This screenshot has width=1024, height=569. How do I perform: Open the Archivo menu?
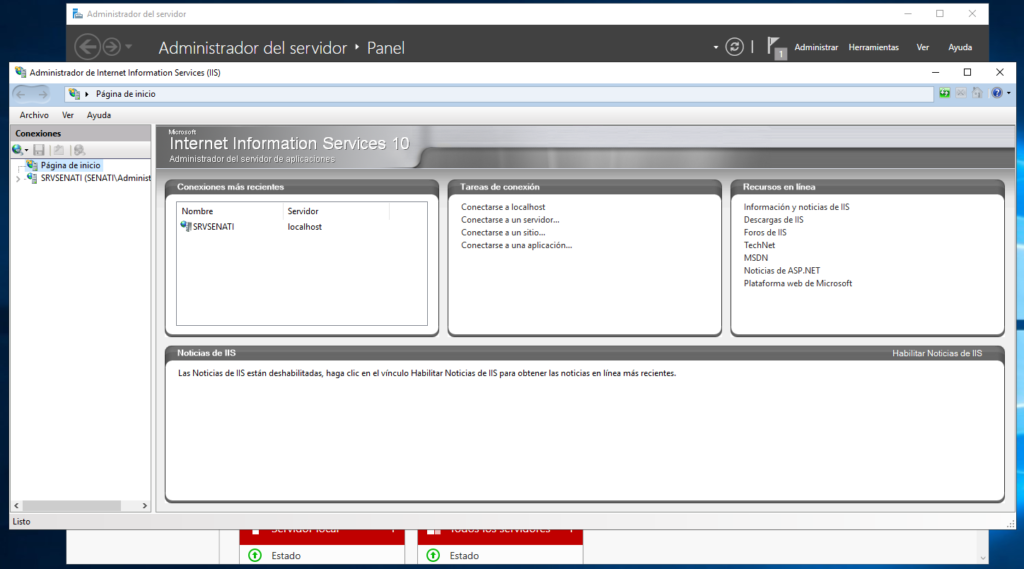click(x=34, y=115)
